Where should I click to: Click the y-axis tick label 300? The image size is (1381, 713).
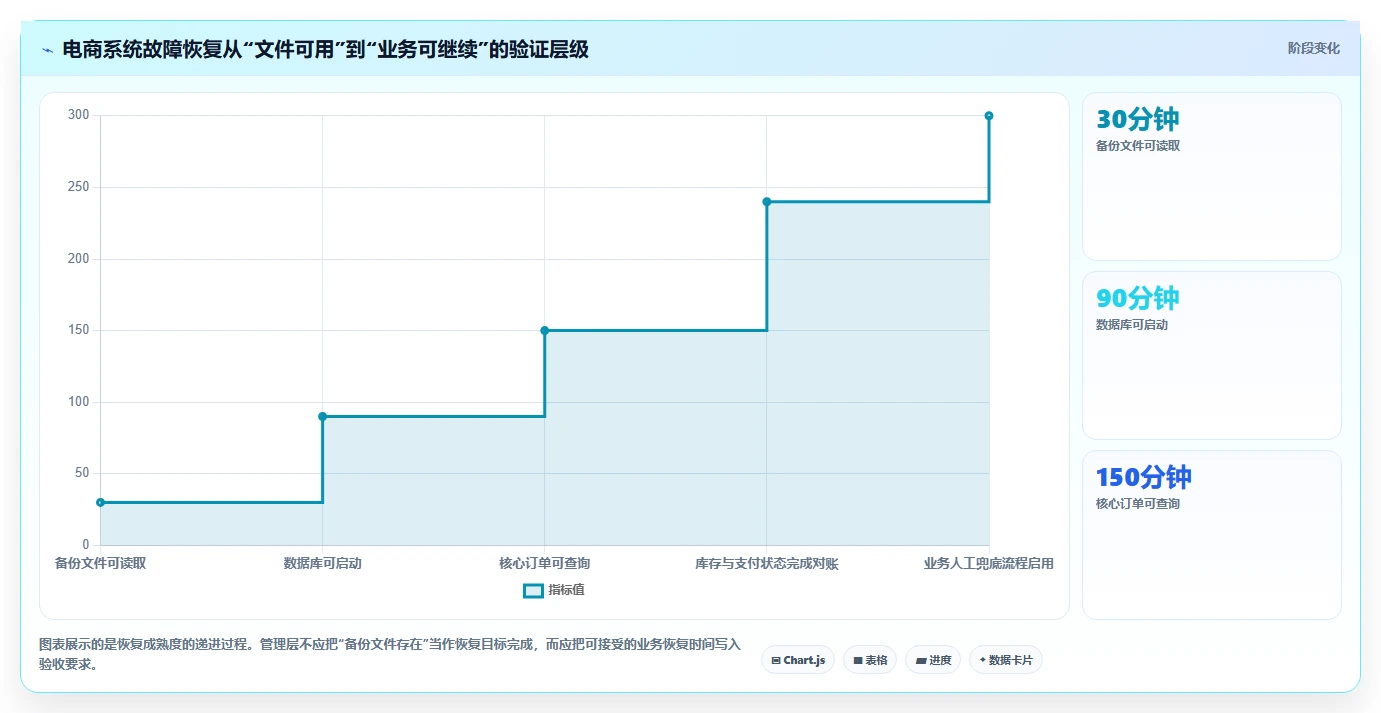[79, 115]
